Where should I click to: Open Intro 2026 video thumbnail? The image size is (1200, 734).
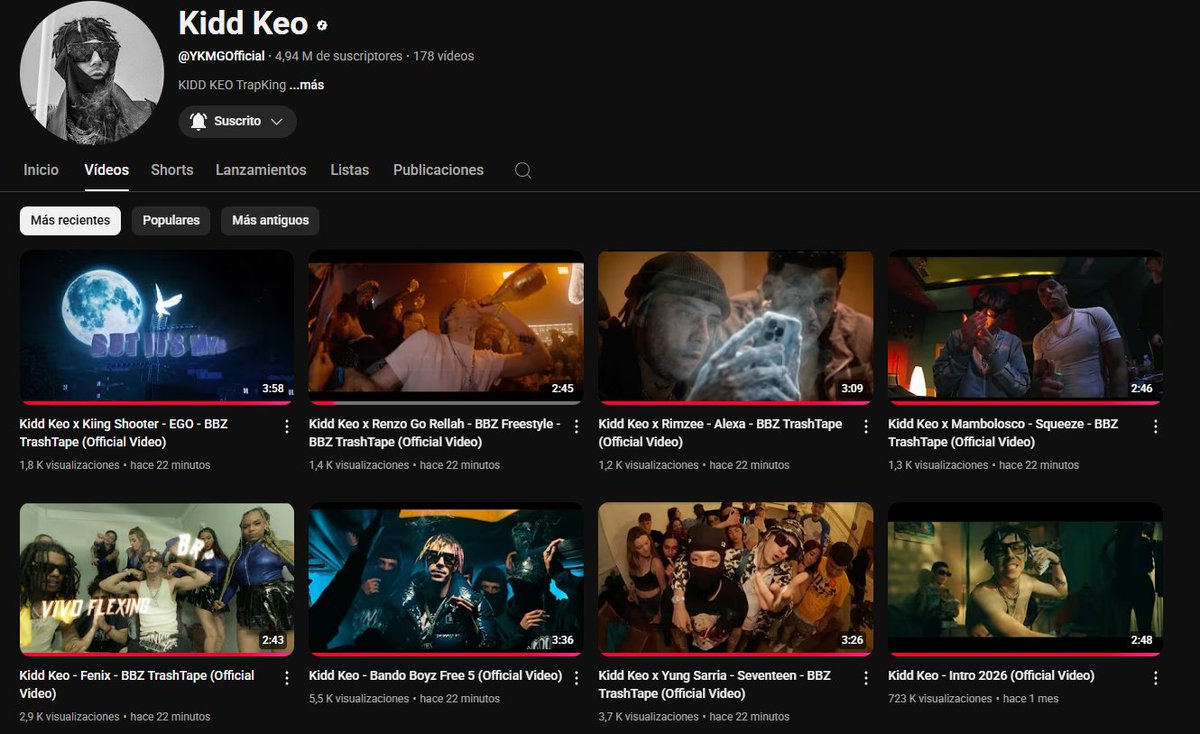pyautogui.click(x=1025, y=578)
